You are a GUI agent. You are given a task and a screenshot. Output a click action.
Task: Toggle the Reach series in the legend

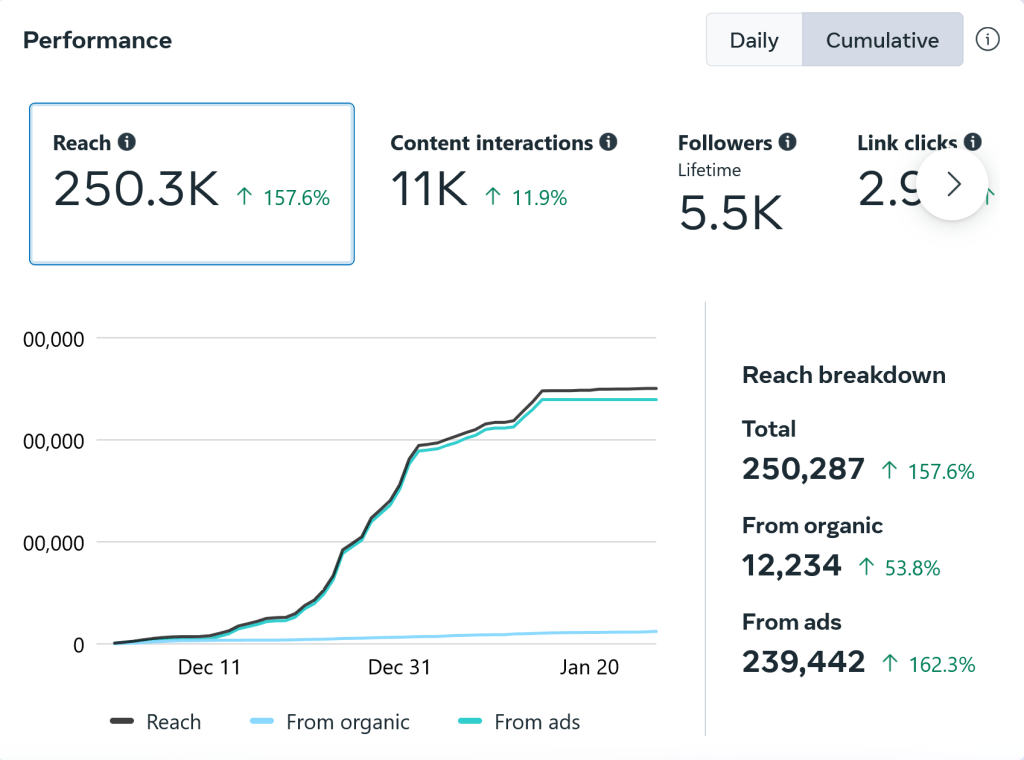pos(155,722)
